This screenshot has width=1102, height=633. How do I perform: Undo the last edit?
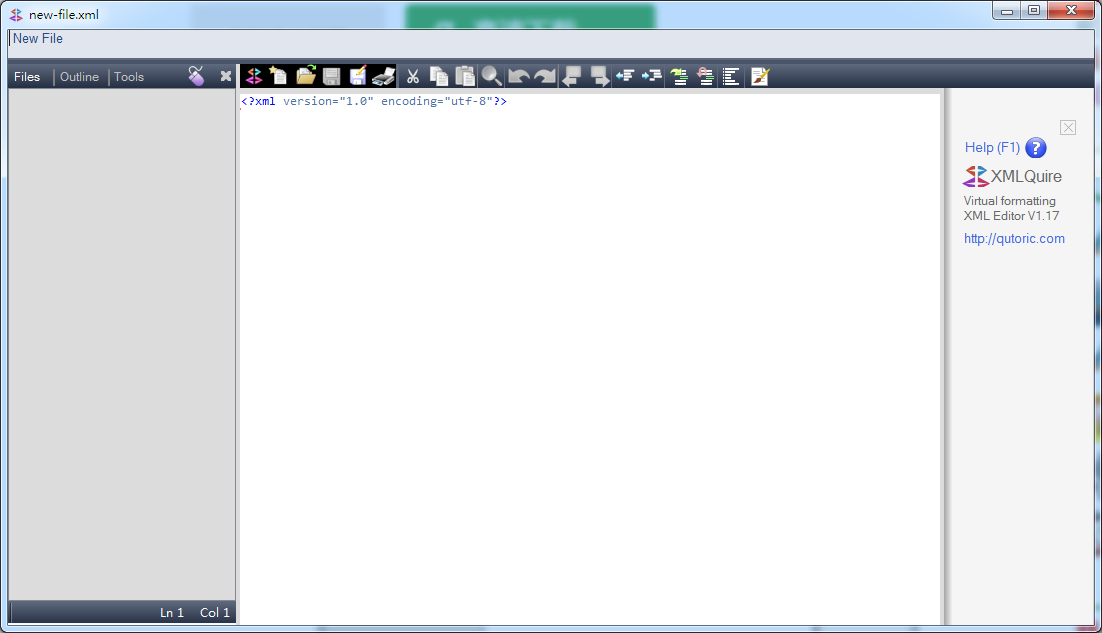pyautogui.click(x=519, y=77)
